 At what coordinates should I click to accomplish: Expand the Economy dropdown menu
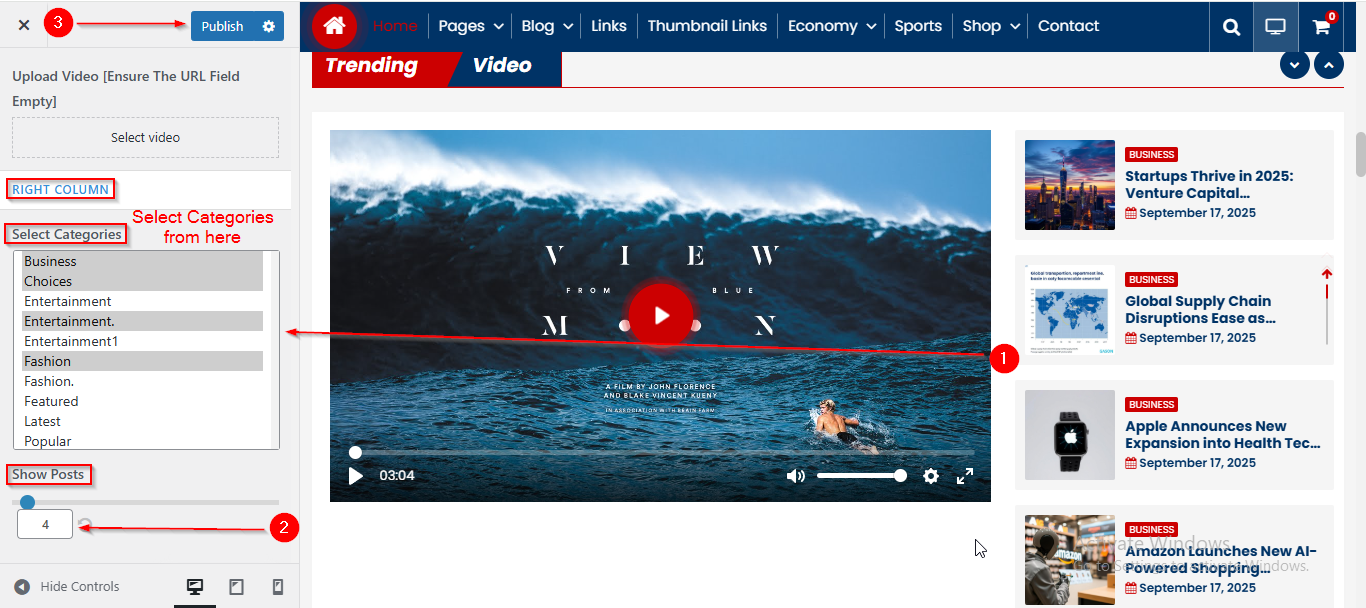pos(832,26)
